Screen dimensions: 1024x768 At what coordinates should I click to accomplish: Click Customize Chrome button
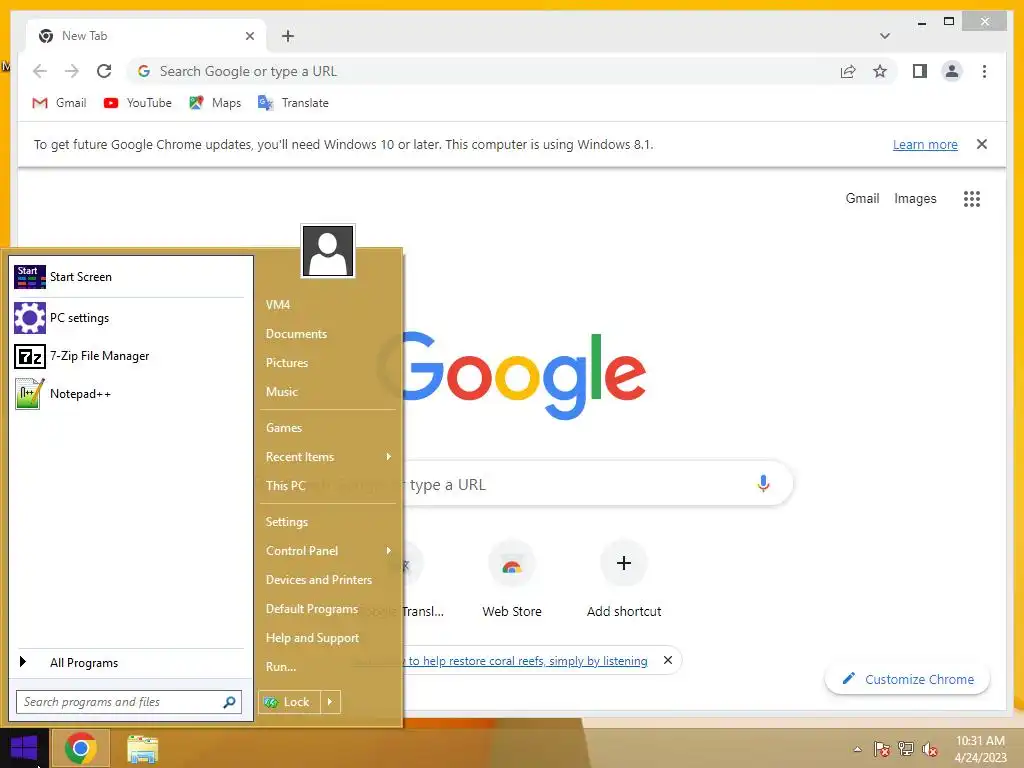coord(908,679)
